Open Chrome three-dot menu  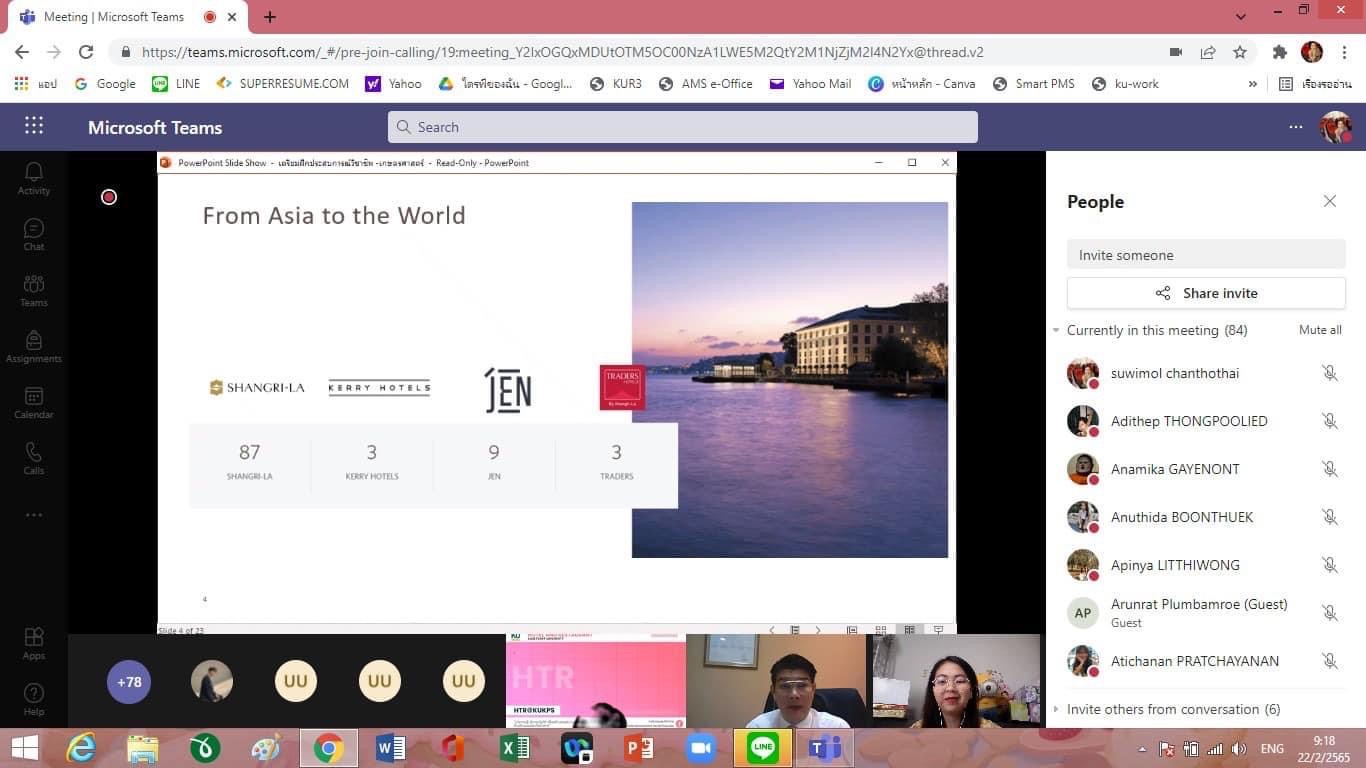point(1344,52)
